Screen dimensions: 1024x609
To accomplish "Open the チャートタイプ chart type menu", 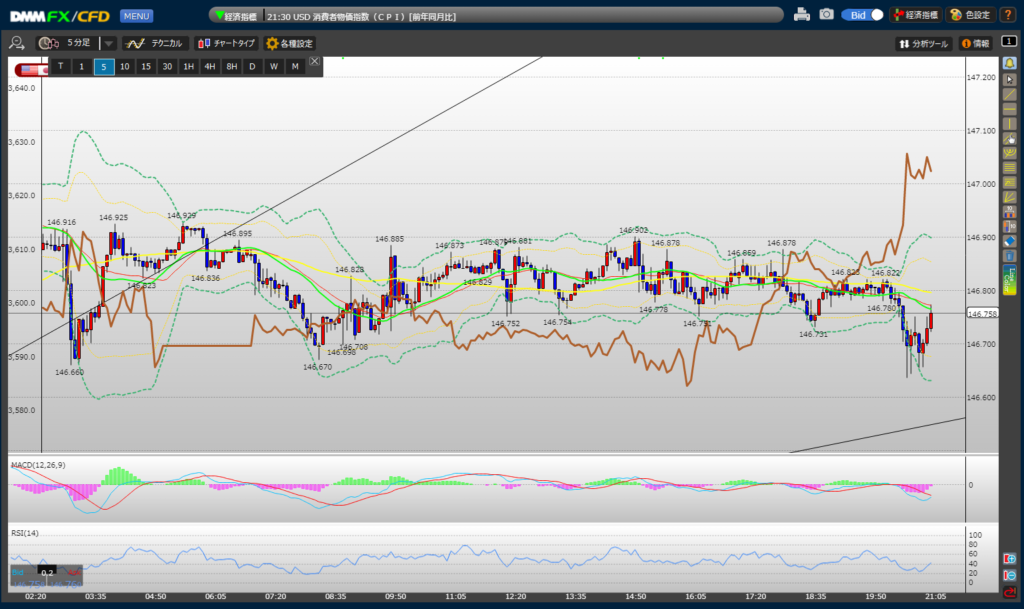I will 225,43.
